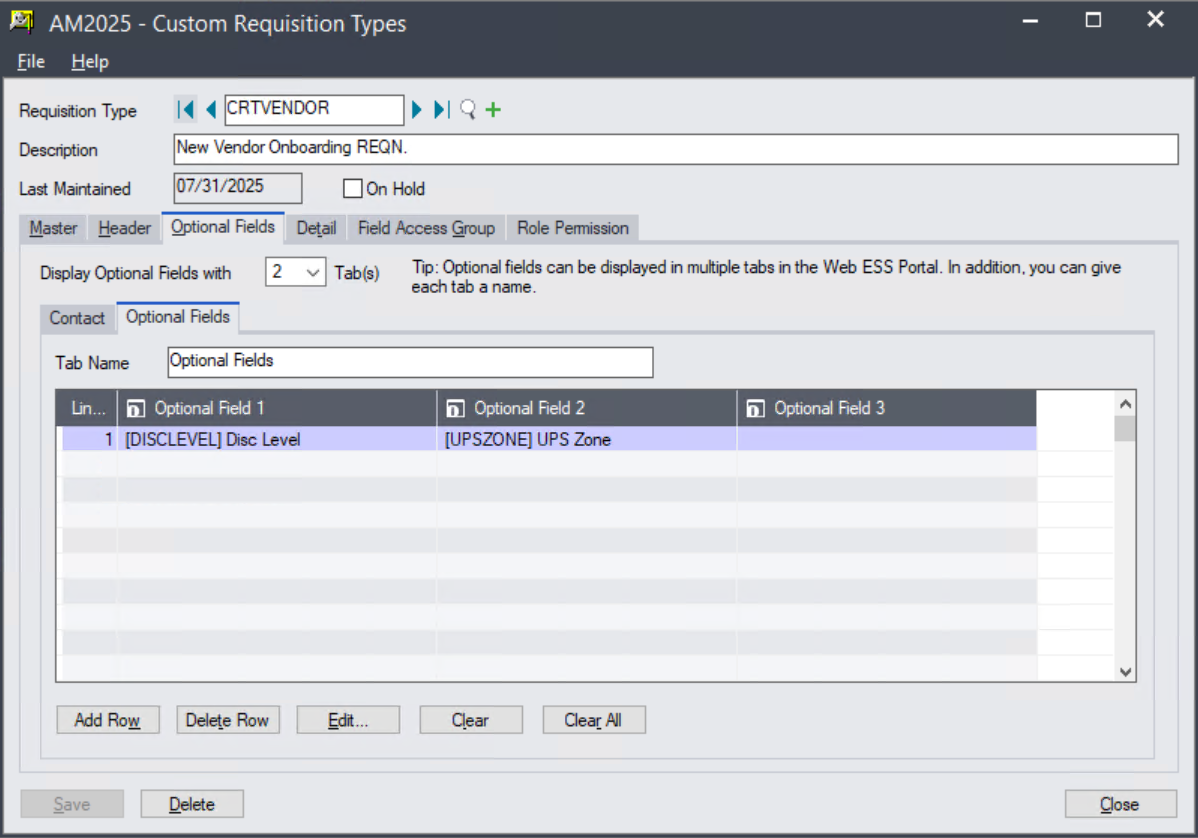Select the inner Optional Fields sub-tab

178,317
